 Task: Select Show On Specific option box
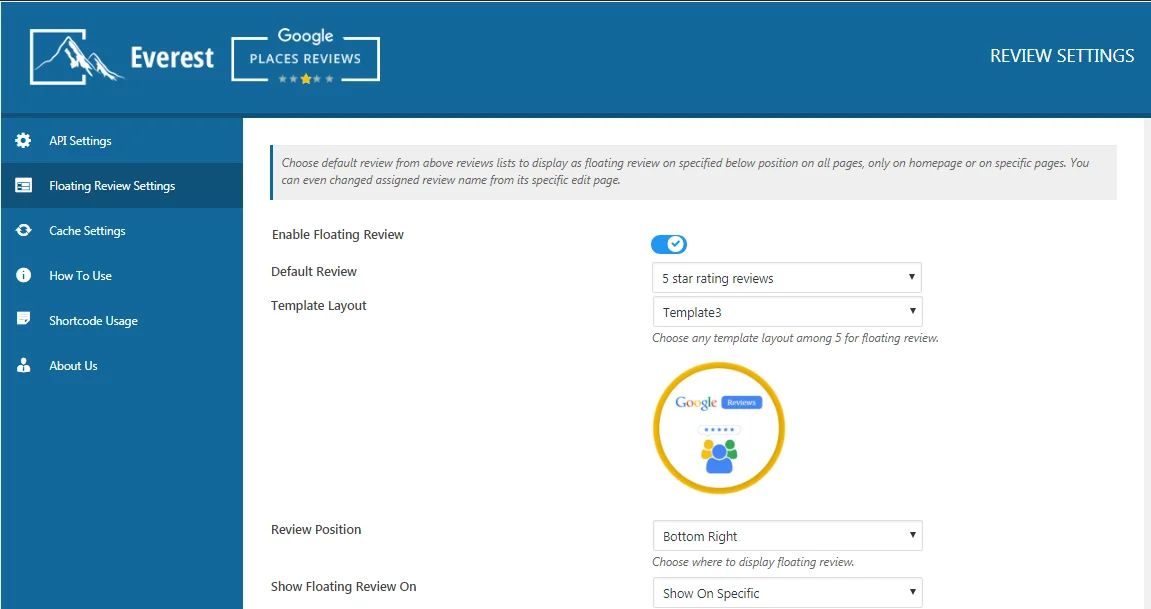(x=786, y=592)
